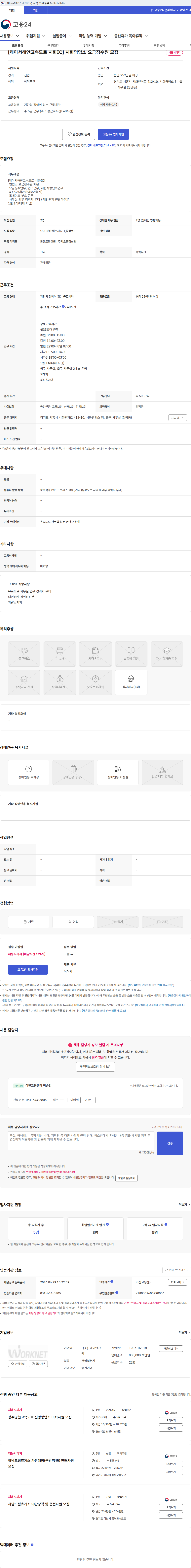191x1568 pixels.
Task: Expand the 출산휴가·육아휴직 menu
Action: point(131,36)
